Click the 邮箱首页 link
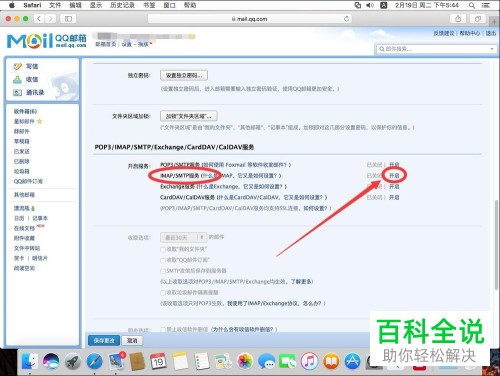500x376 pixels. [106, 44]
